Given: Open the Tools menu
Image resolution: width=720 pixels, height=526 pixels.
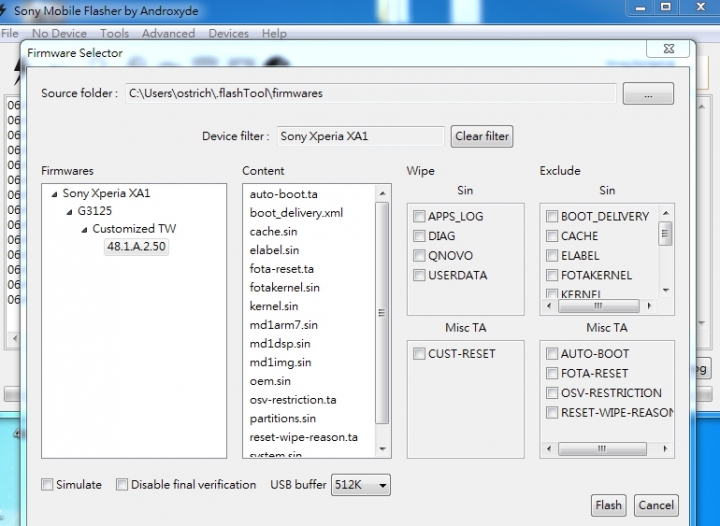Looking at the screenshot, I should [114, 34].
